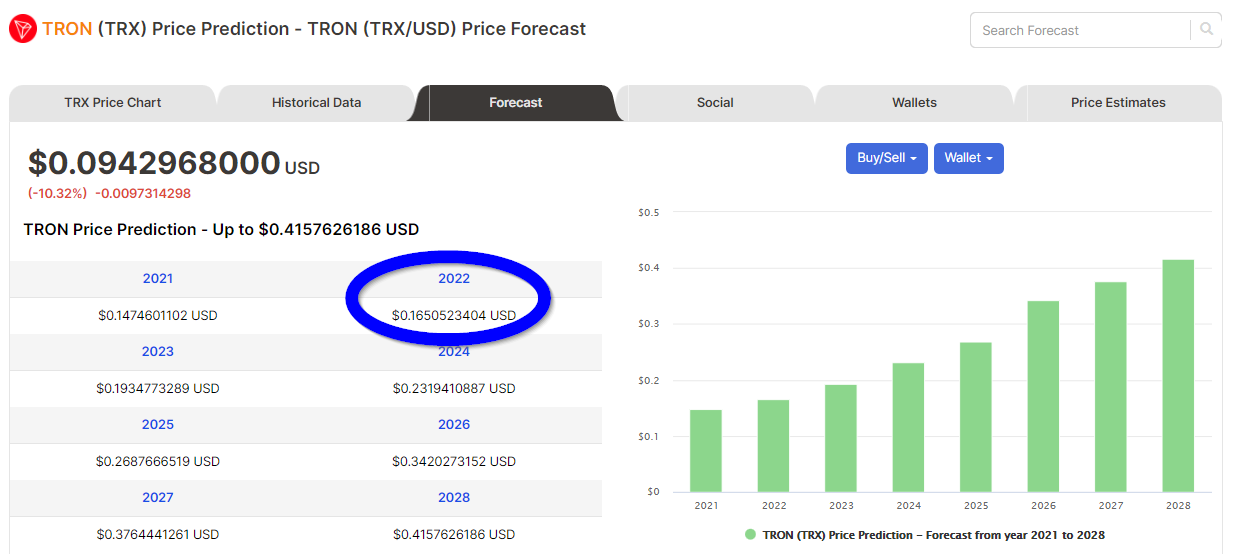Viewport: 1238px width, 554px height.
Task: Click the 2022 bar in chart
Action: click(773, 446)
